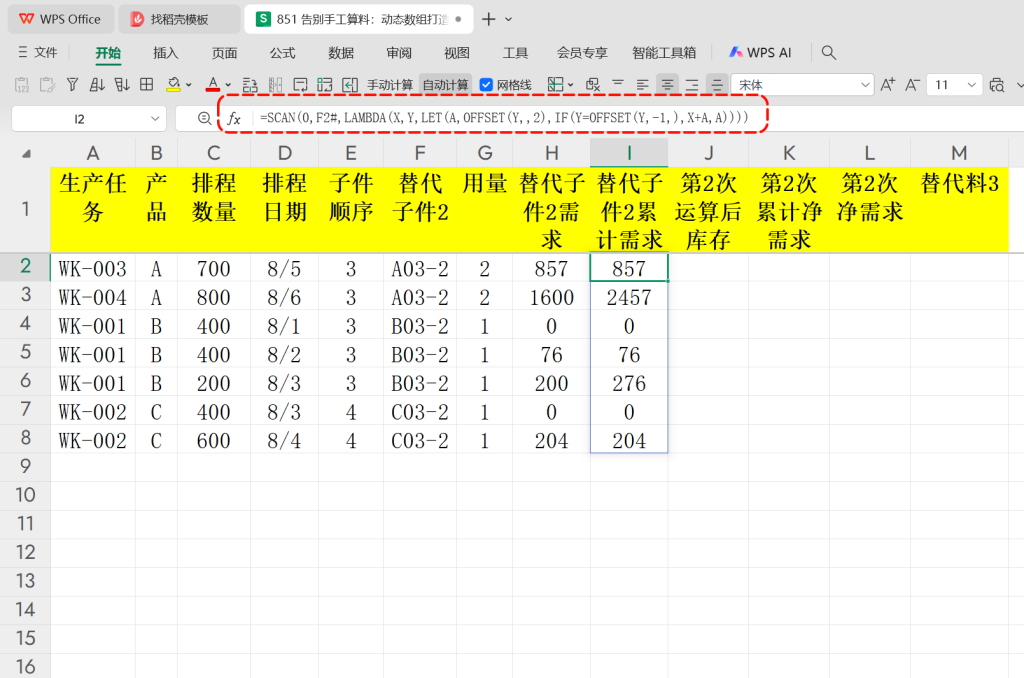
Task: Click the filter funnel icon in toolbar
Action: coord(72,85)
